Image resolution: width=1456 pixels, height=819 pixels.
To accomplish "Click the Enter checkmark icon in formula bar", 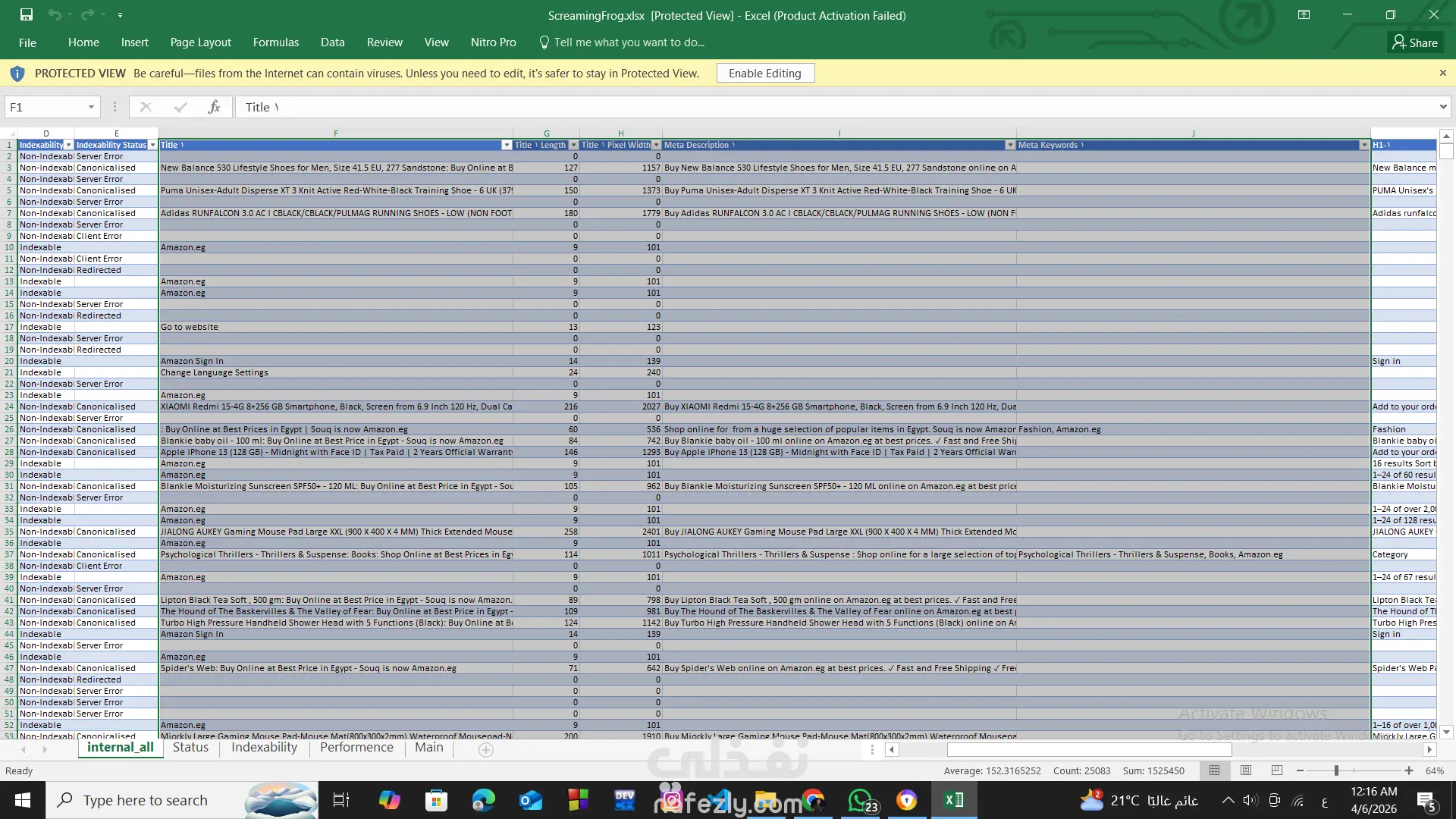I will coord(180,107).
